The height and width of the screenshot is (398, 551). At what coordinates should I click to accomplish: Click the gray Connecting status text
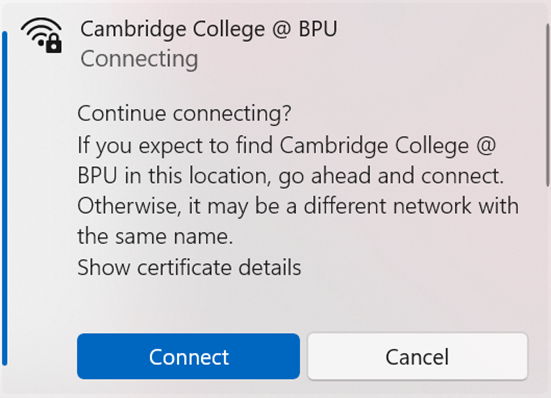[139, 58]
